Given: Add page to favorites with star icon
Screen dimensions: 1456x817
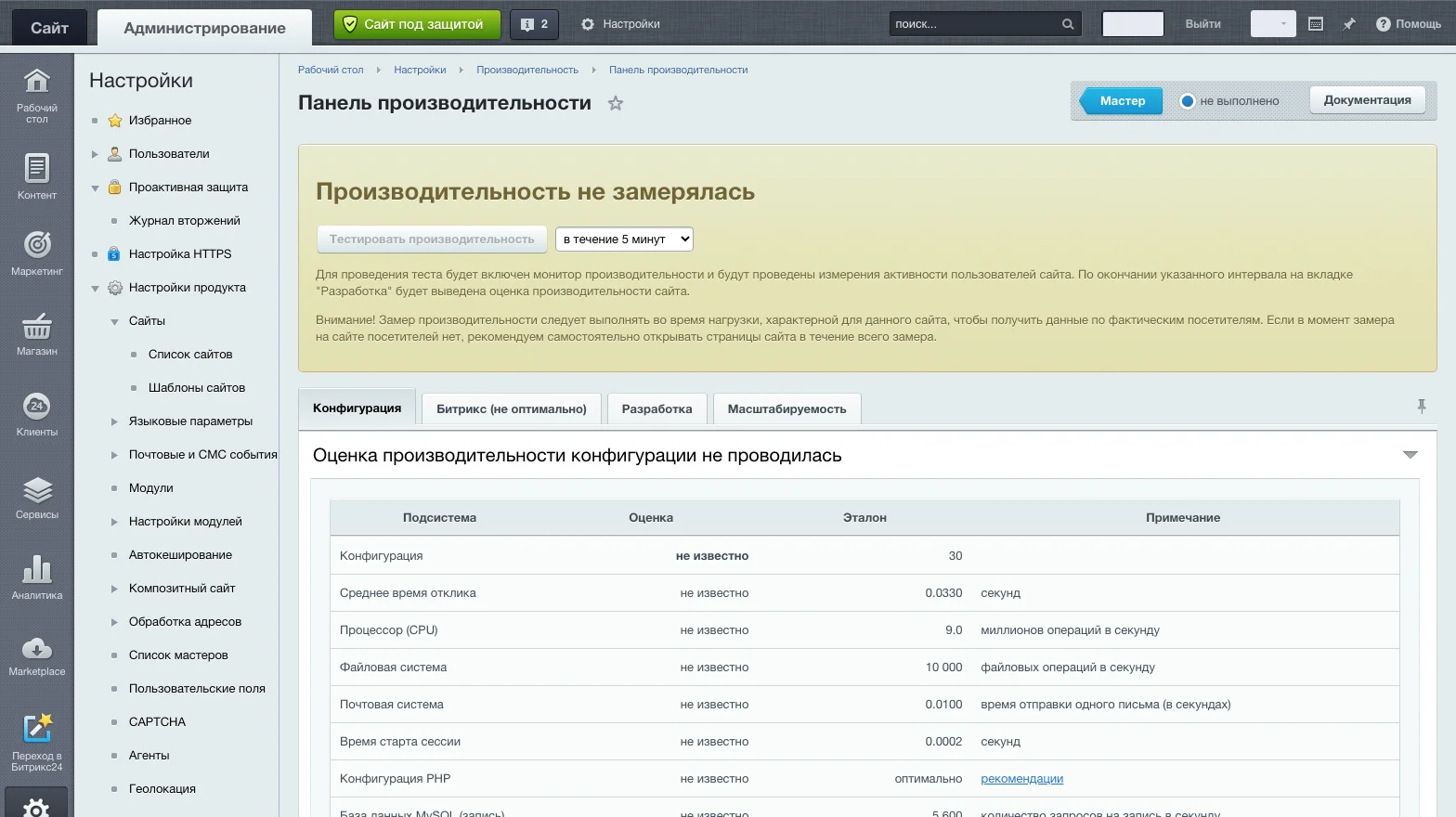Looking at the screenshot, I should [616, 103].
